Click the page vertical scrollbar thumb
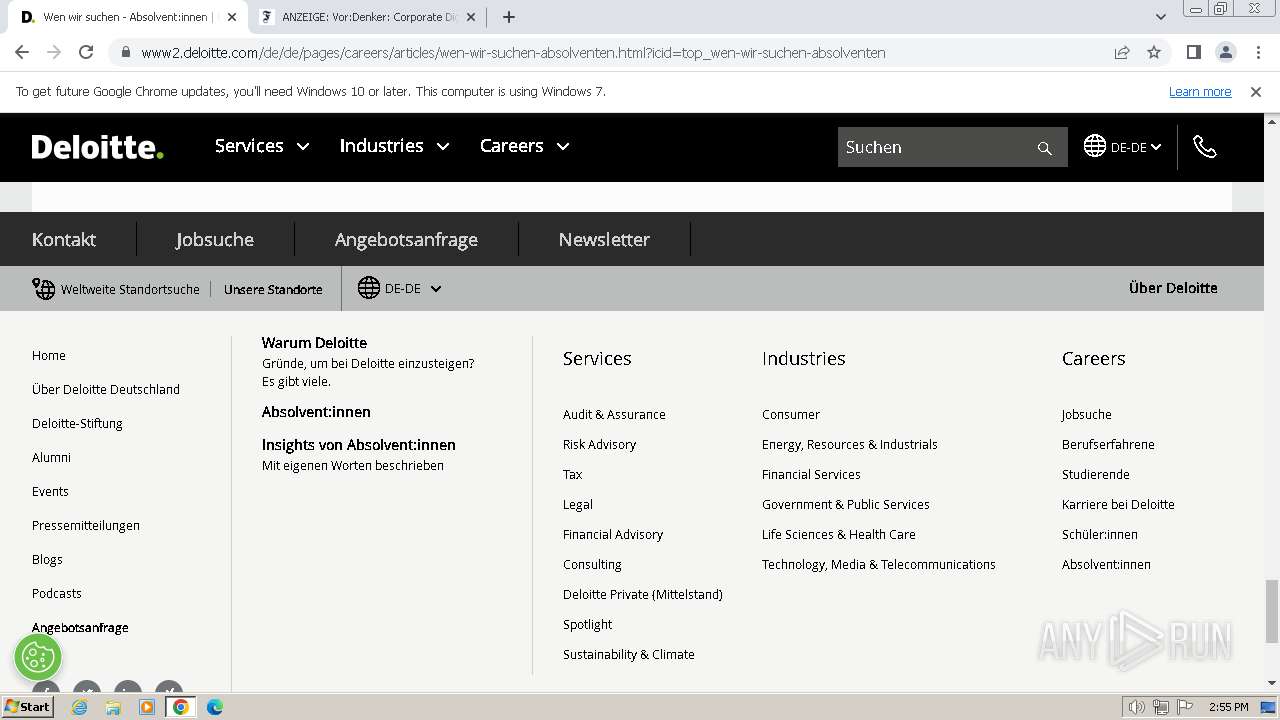This screenshot has height=720, width=1280. coord(1272,612)
